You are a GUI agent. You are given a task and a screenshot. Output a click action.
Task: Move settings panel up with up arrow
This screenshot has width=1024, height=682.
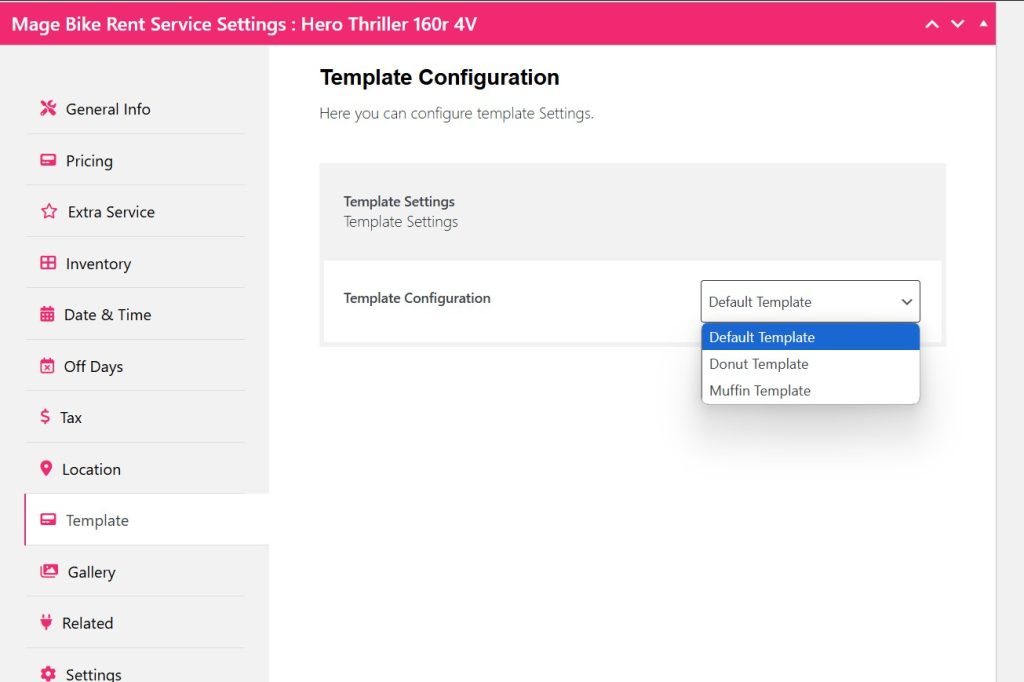(932, 24)
